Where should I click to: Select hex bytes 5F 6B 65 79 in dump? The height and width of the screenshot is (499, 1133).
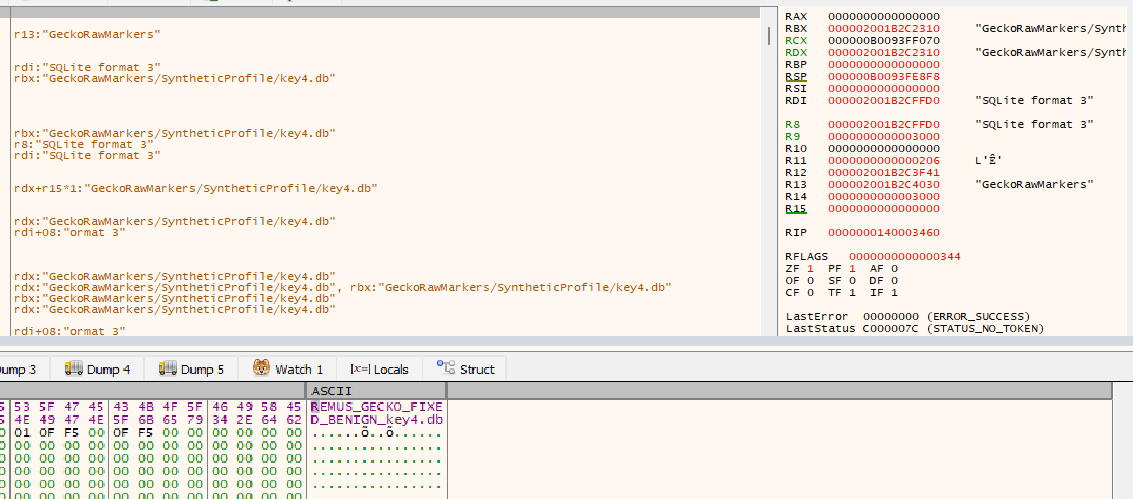[x=158, y=420]
